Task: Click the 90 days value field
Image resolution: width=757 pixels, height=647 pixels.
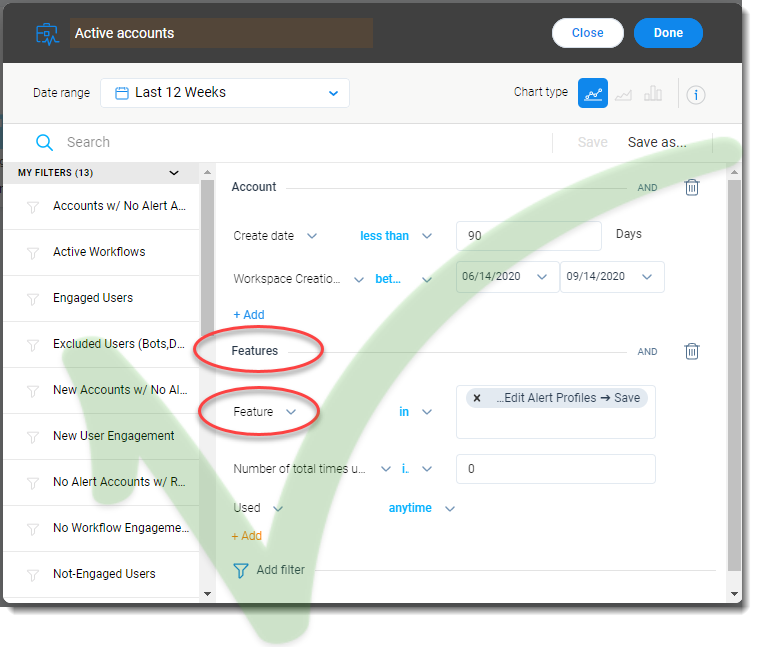Action: (529, 236)
